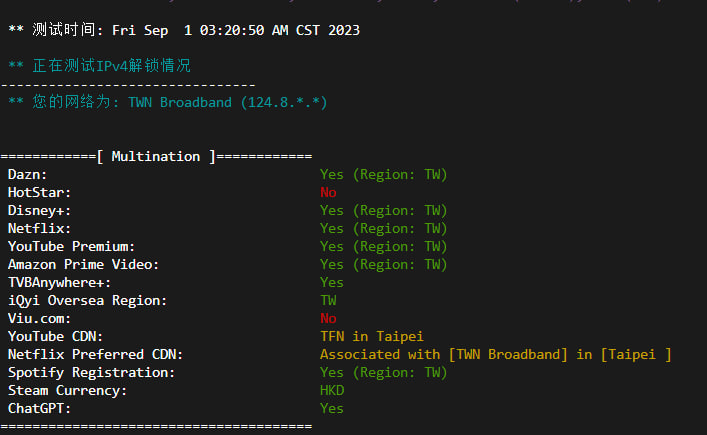Click the Multination section header
Image resolution: width=707 pixels, height=435 pixels.
click(155, 156)
